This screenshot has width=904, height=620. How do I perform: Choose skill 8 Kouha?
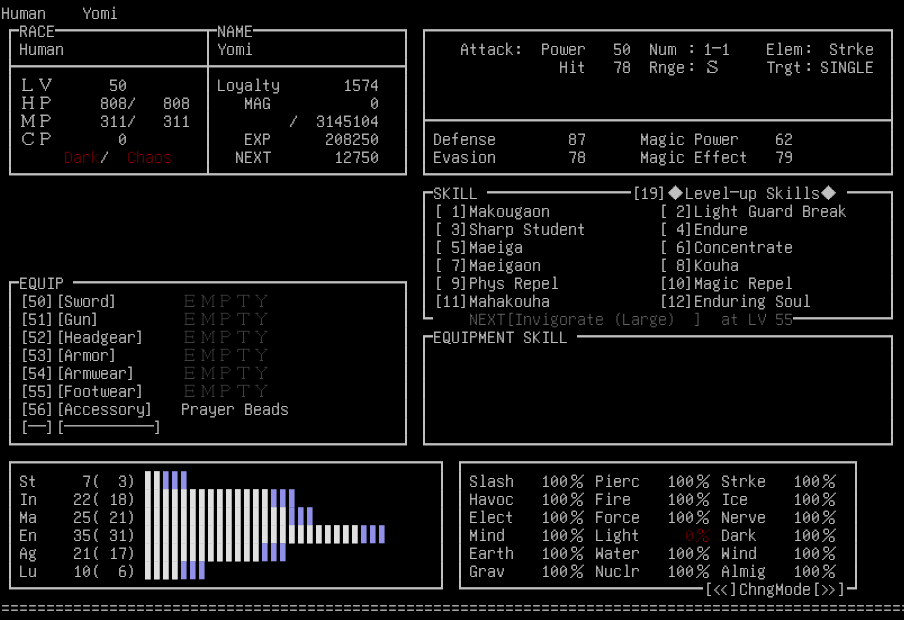tap(700, 265)
